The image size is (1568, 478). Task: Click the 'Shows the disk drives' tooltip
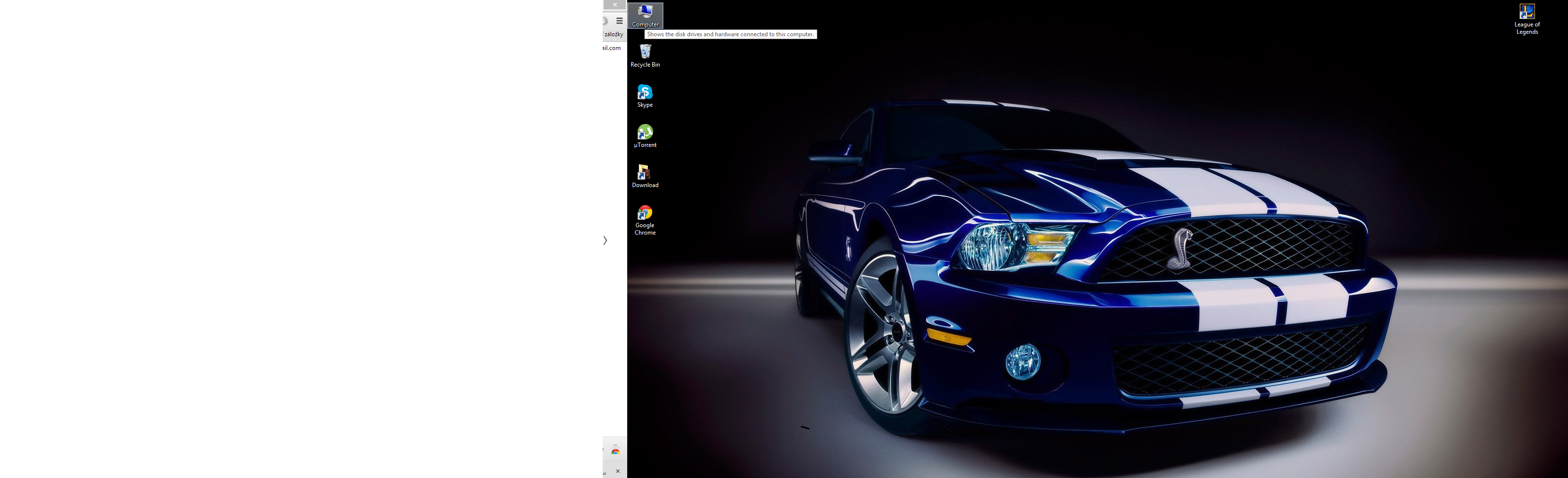tap(730, 35)
